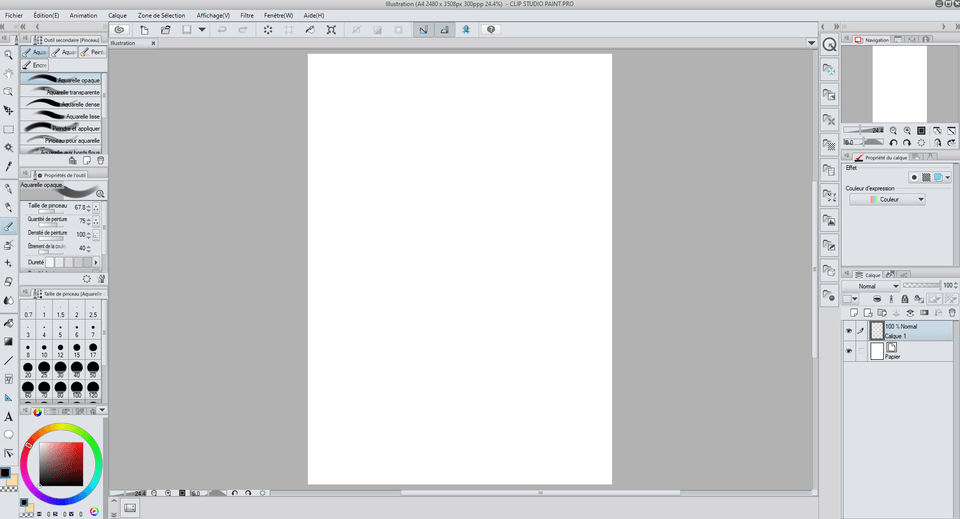Delete the selected layer with trash icon

(952, 313)
